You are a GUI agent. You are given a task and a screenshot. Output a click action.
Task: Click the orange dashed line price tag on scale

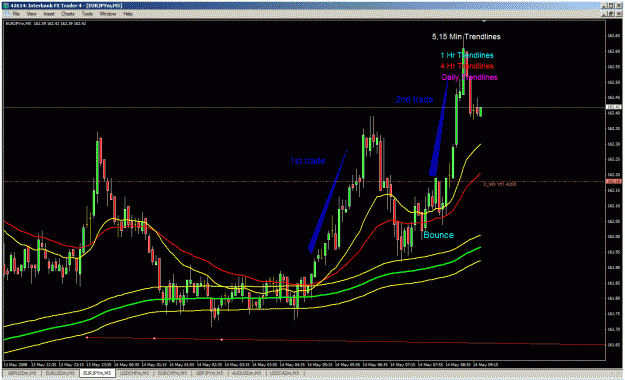coord(613,181)
